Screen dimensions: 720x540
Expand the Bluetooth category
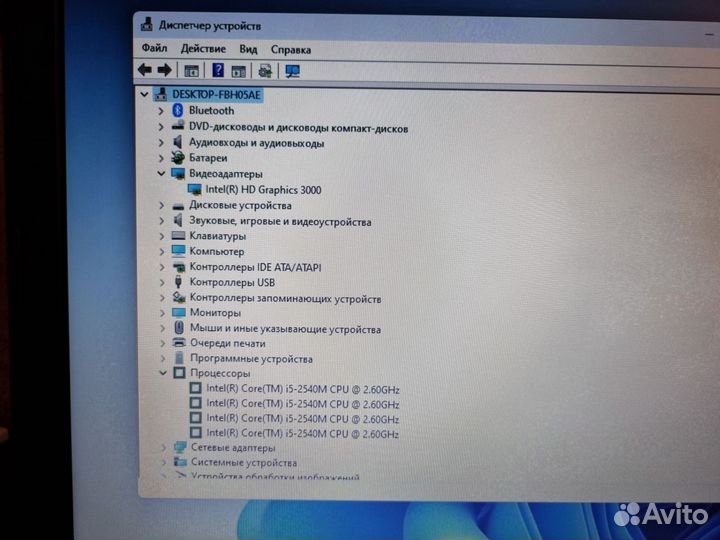click(x=161, y=111)
